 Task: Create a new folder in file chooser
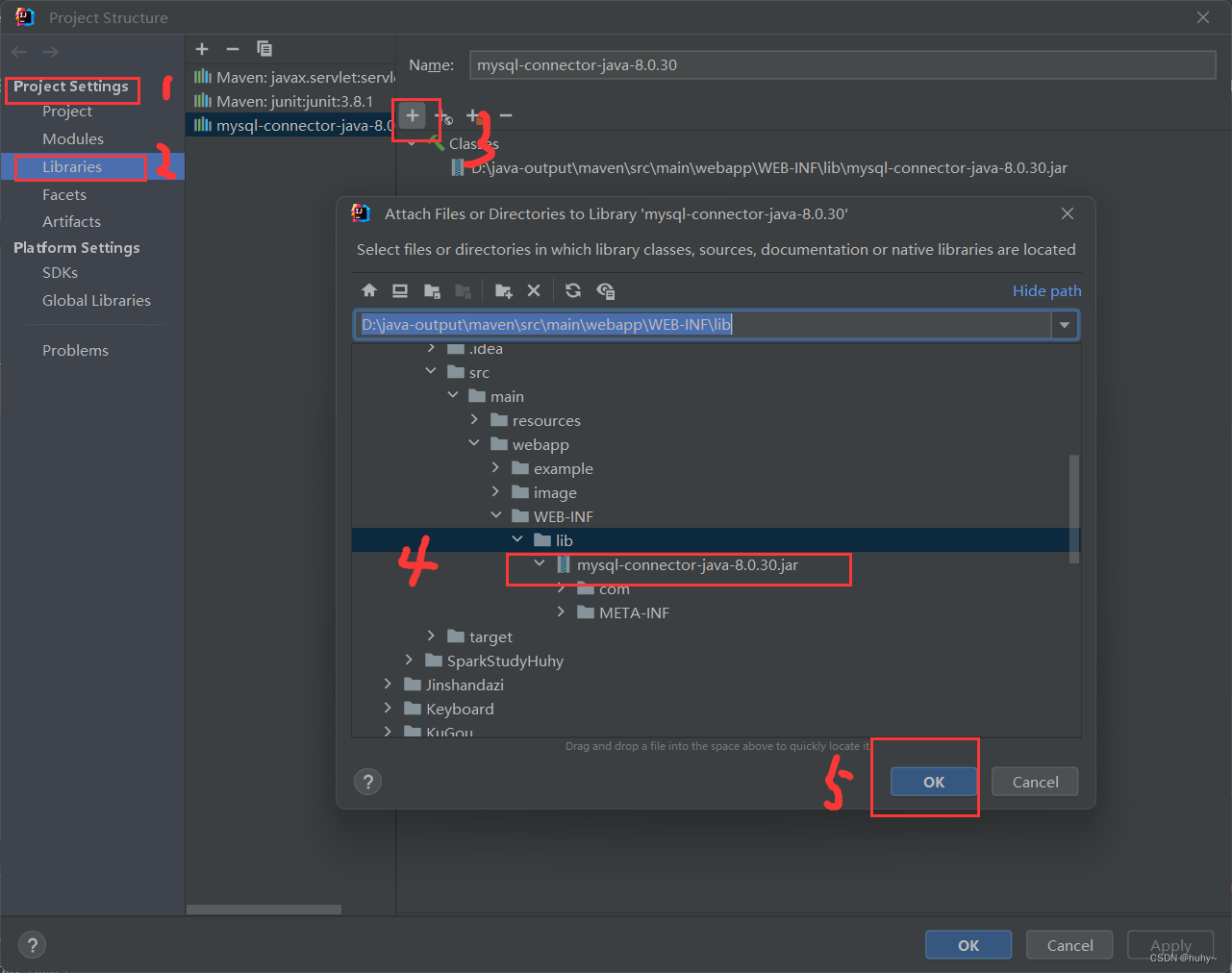point(503,290)
